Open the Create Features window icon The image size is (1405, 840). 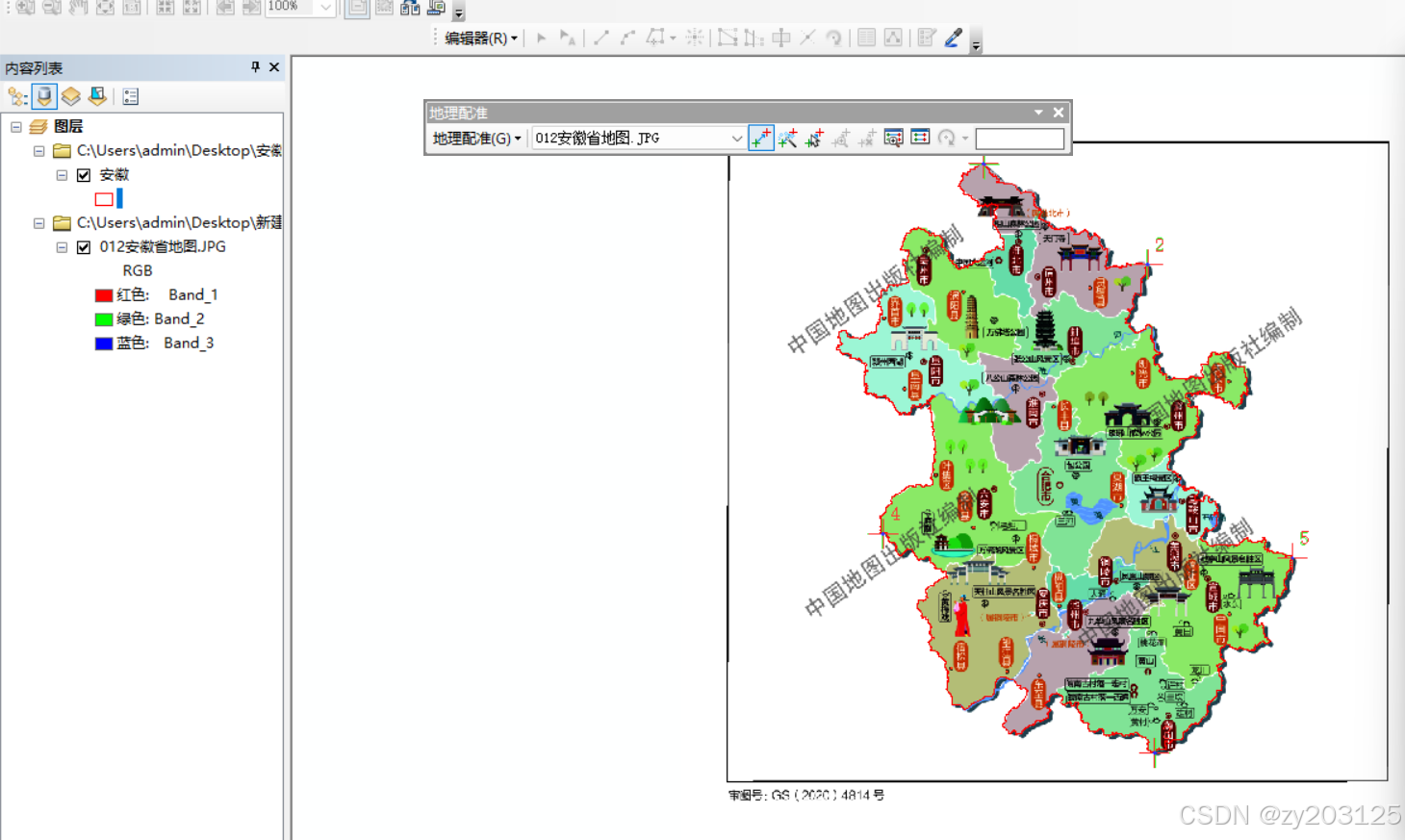[927, 38]
